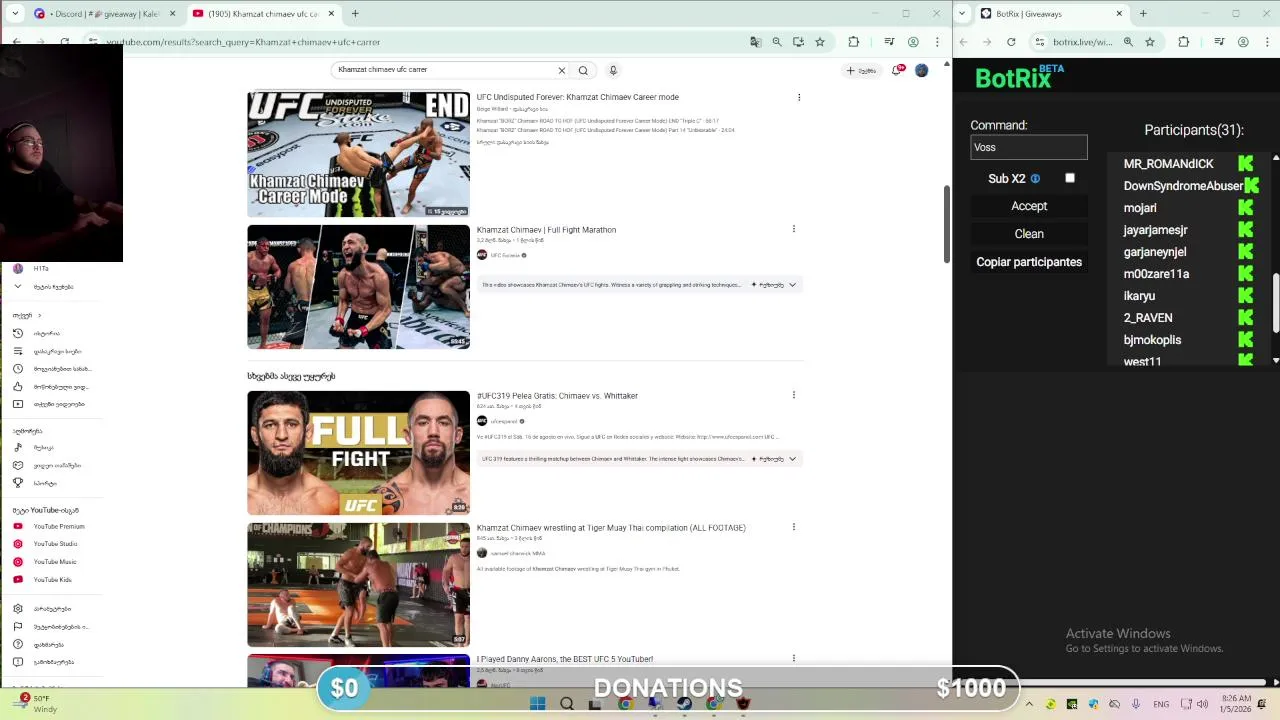
Task: Bookmark the BotRix page with star
Action: pyautogui.click(x=1150, y=42)
